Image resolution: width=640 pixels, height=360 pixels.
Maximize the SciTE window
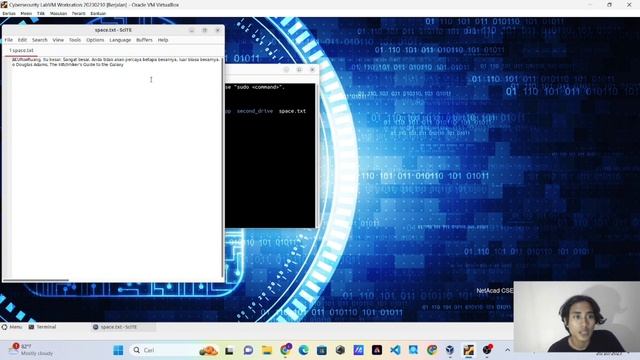pos(204,30)
